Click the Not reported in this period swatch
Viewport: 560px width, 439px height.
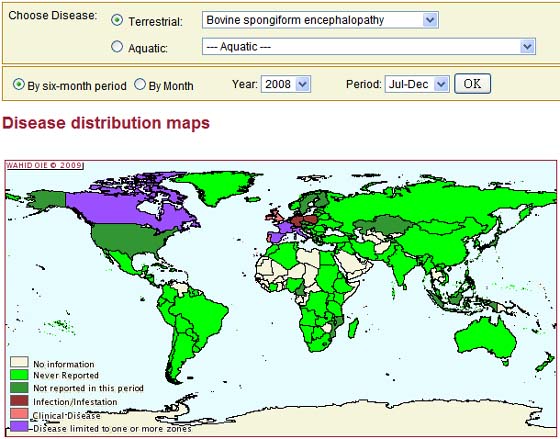19,388
